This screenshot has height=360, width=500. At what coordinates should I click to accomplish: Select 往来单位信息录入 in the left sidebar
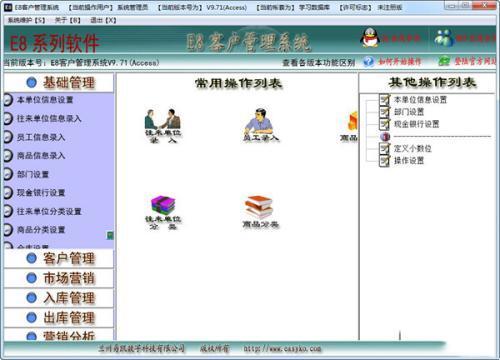coord(49,118)
